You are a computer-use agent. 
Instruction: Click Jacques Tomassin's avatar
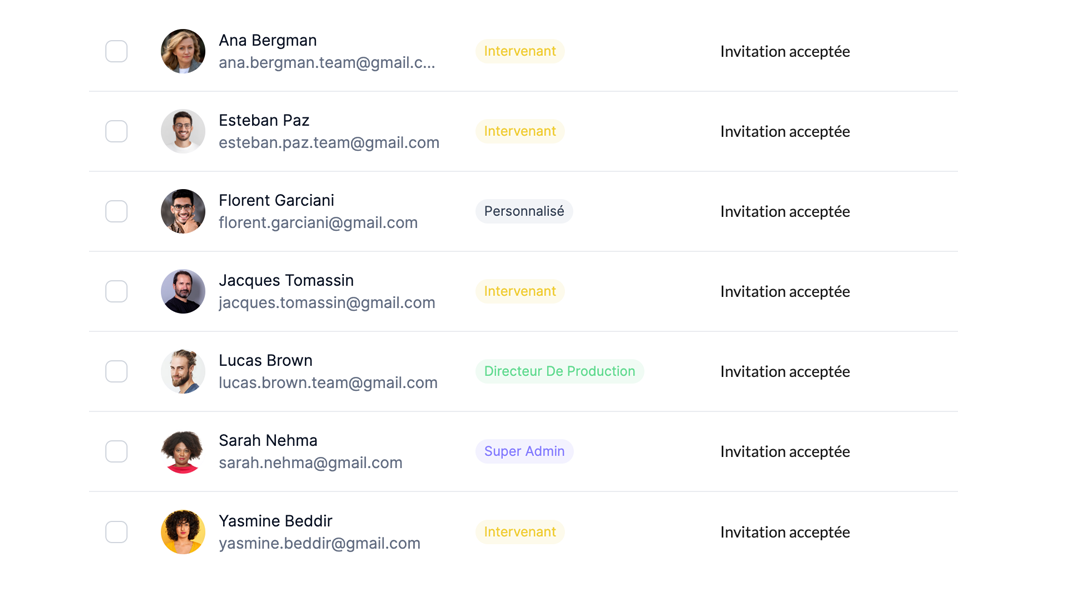183,291
